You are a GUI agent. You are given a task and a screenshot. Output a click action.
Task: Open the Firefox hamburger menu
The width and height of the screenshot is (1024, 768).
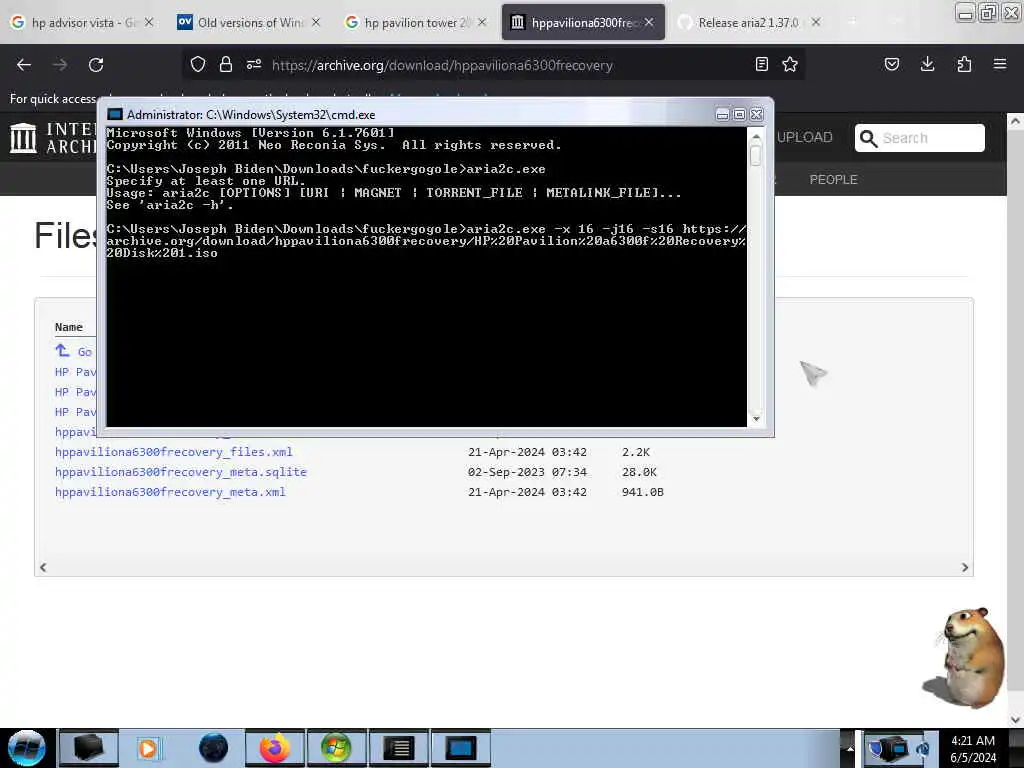pyautogui.click(x=1000, y=64)
